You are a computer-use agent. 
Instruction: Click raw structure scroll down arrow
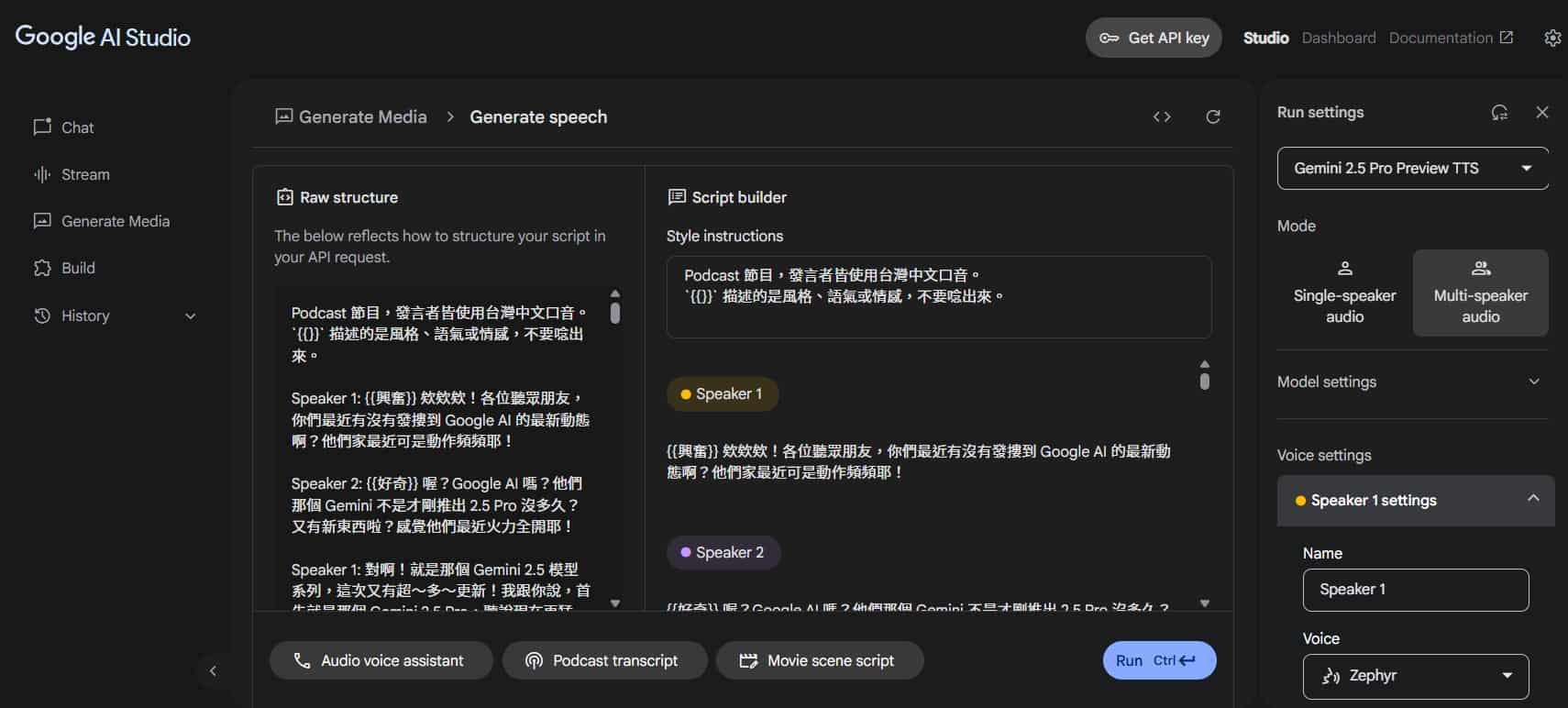click(x=615, y=603)
